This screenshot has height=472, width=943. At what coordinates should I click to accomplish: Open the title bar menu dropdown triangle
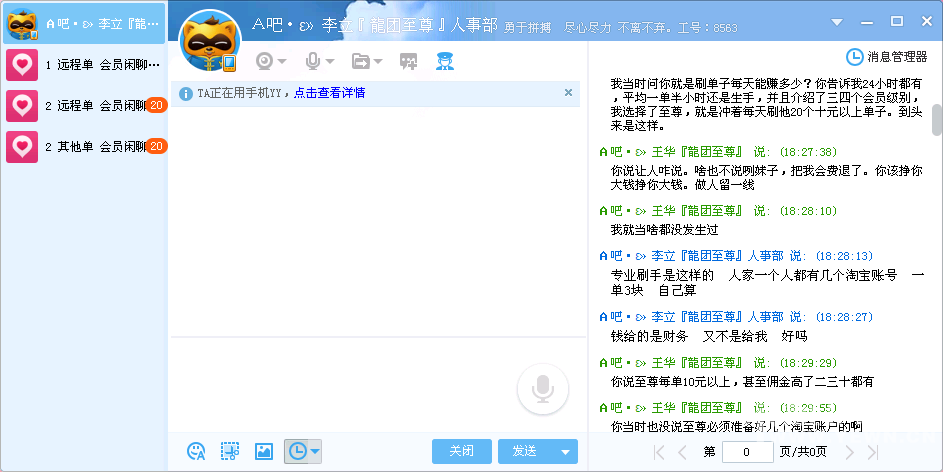pyautogui.click(x=837, y=22)
